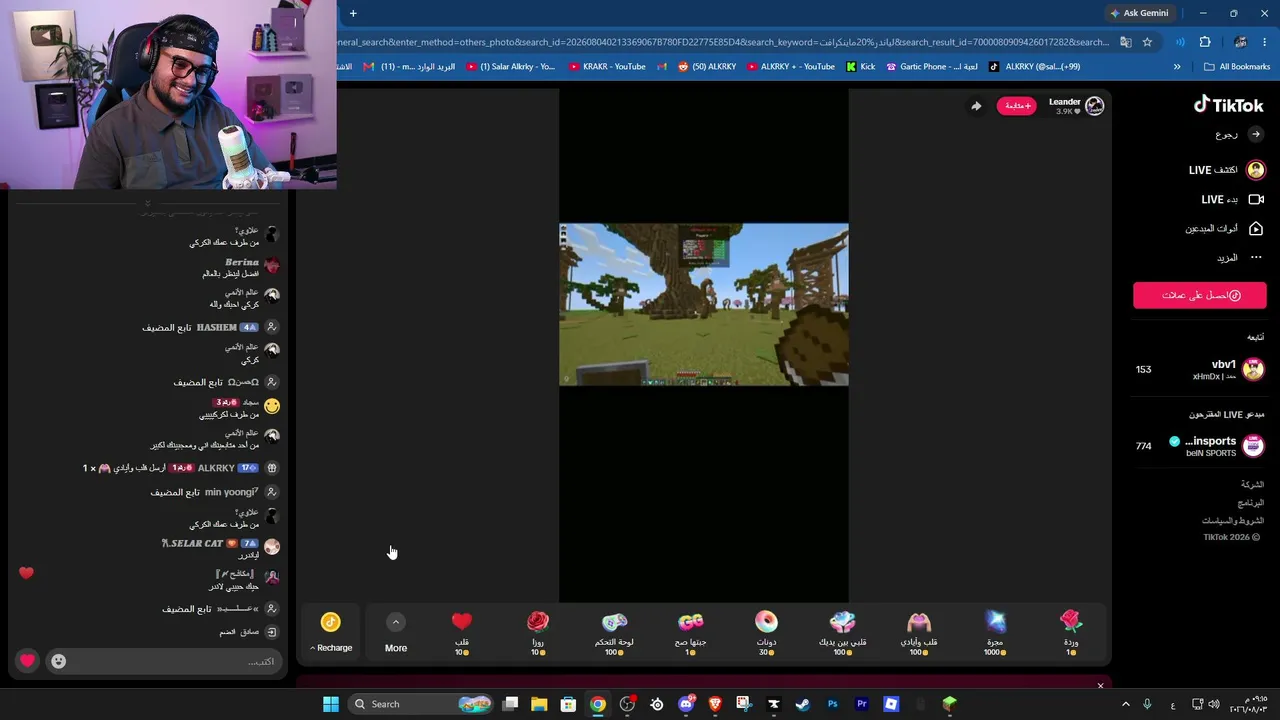Send the قلب heart gift
Image resolution: width=1280 pixels, height=720 pixels.
click(x=461, y=633)
